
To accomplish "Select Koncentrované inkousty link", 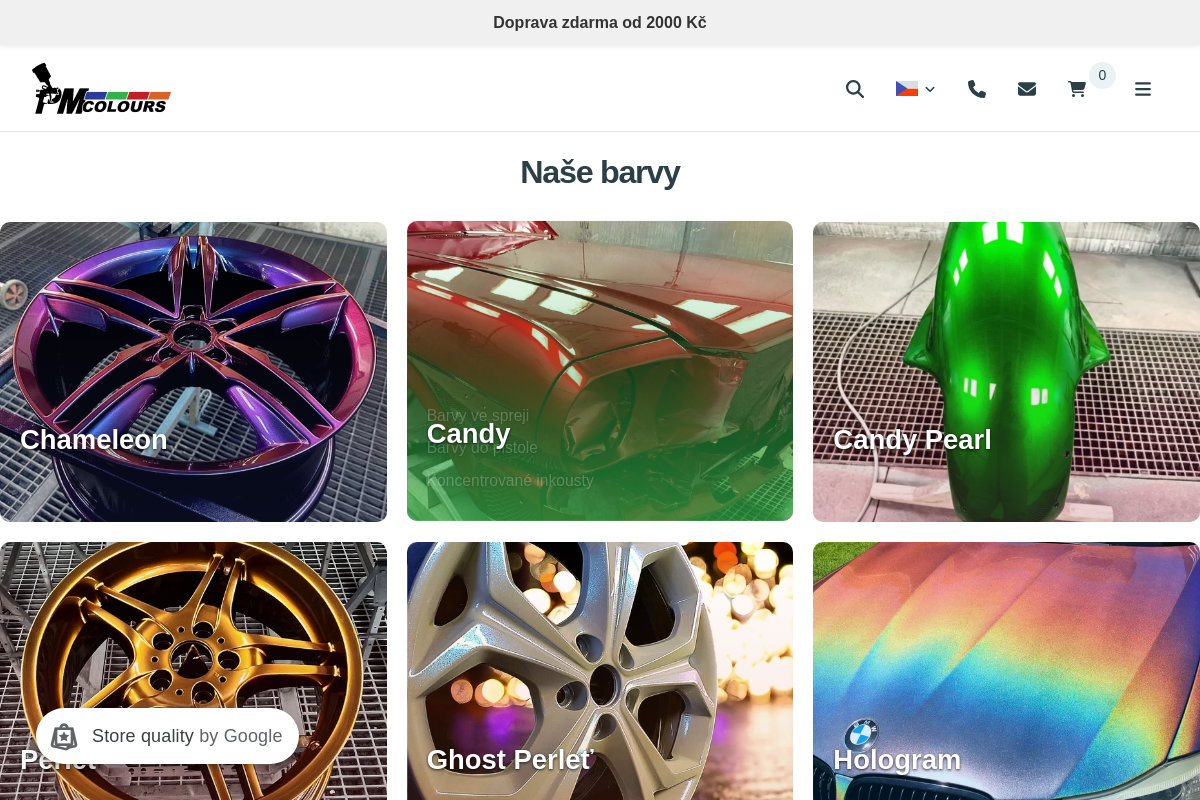I will tap(510, 480).
